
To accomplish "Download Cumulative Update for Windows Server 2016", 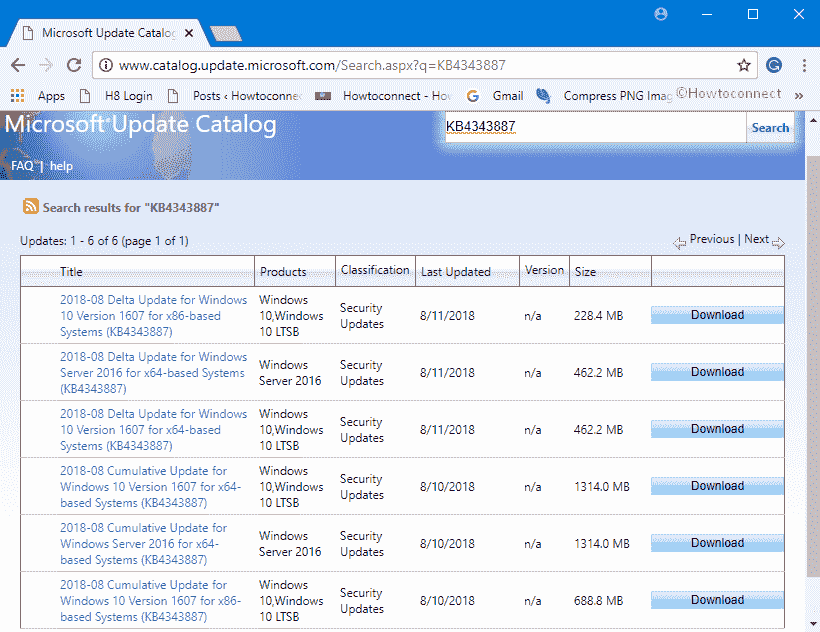I will coord(717,543).
